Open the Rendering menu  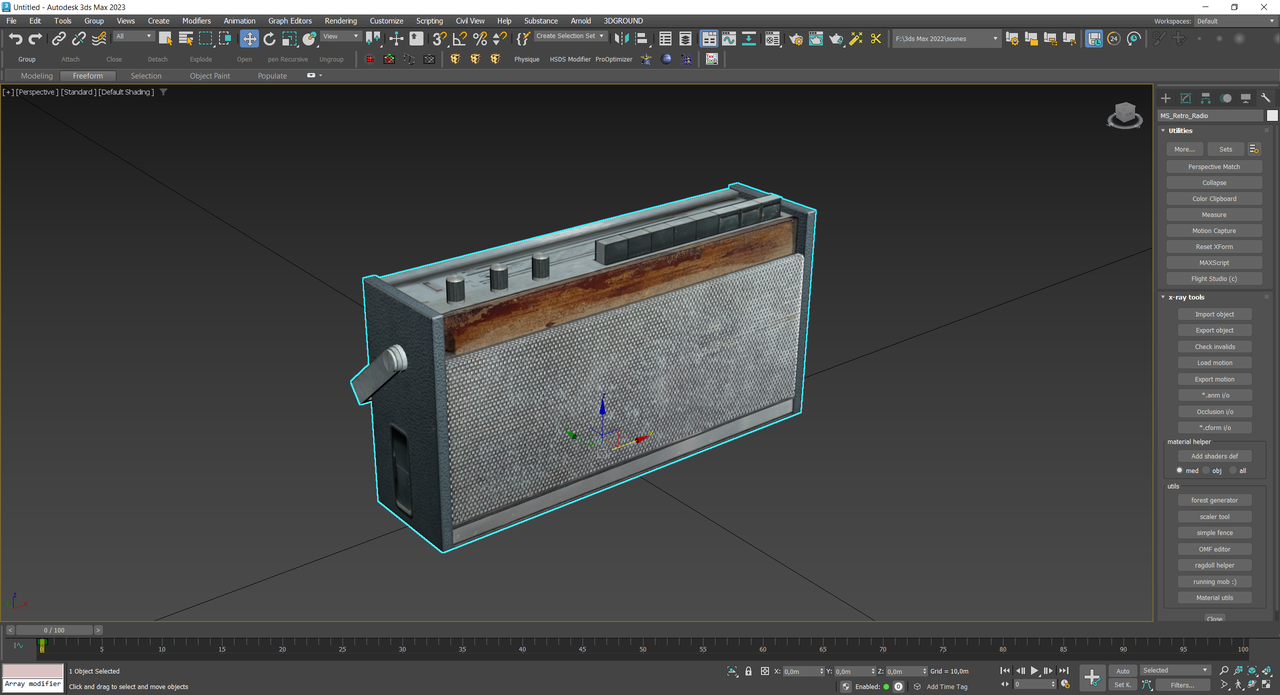340,20
